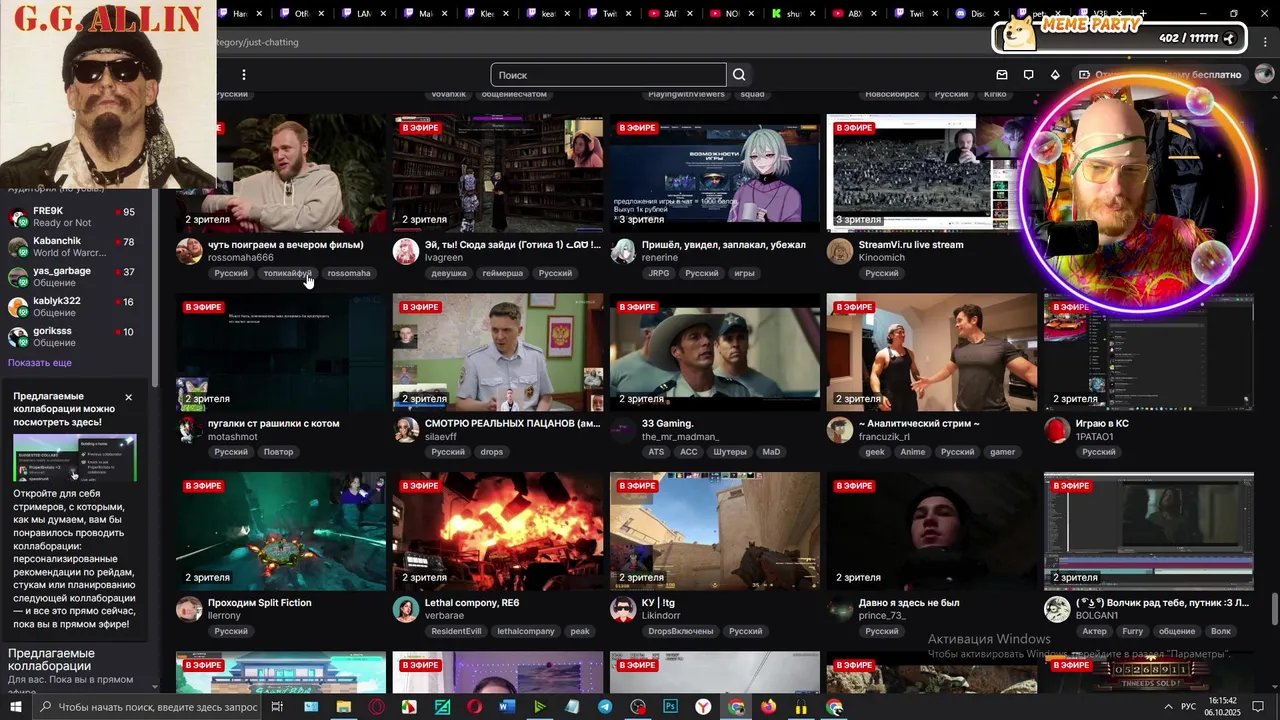Screen dimensions: 1280x720
Task: Open francuzik_rl channel avatar
Action: (840, 430)
